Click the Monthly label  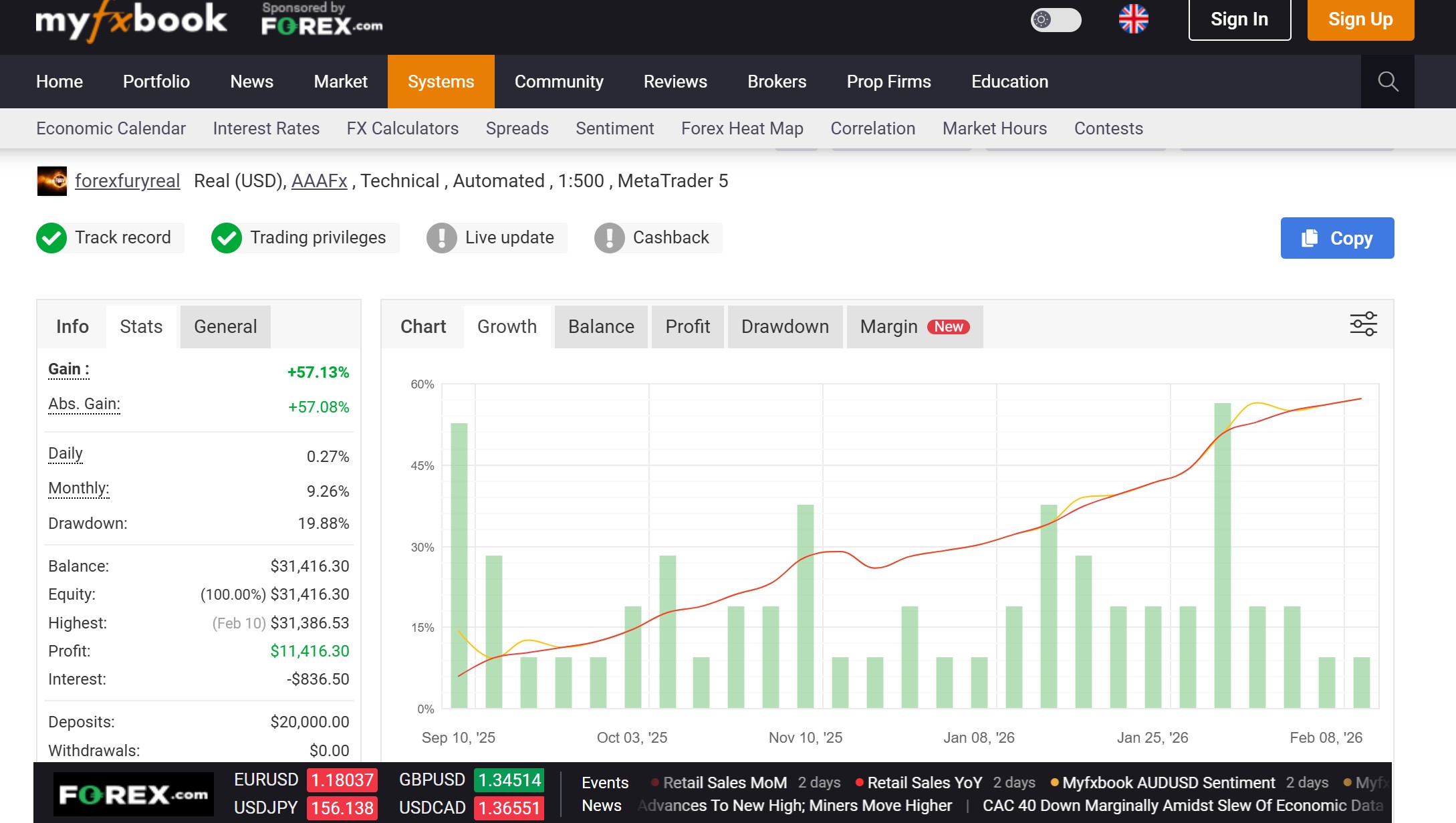[79, 489]
